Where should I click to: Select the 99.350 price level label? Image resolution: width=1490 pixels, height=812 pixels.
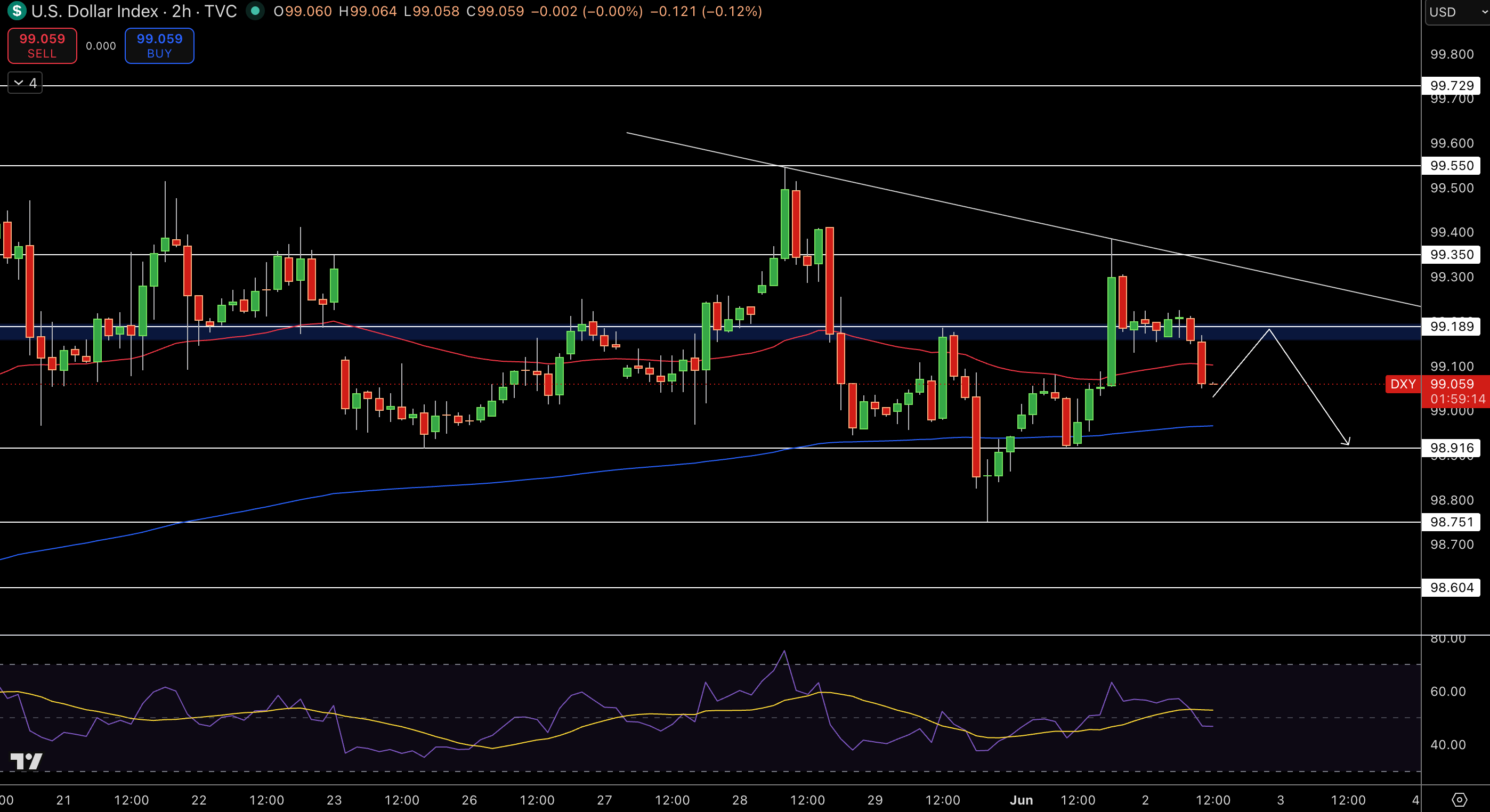pos(1451,255)
